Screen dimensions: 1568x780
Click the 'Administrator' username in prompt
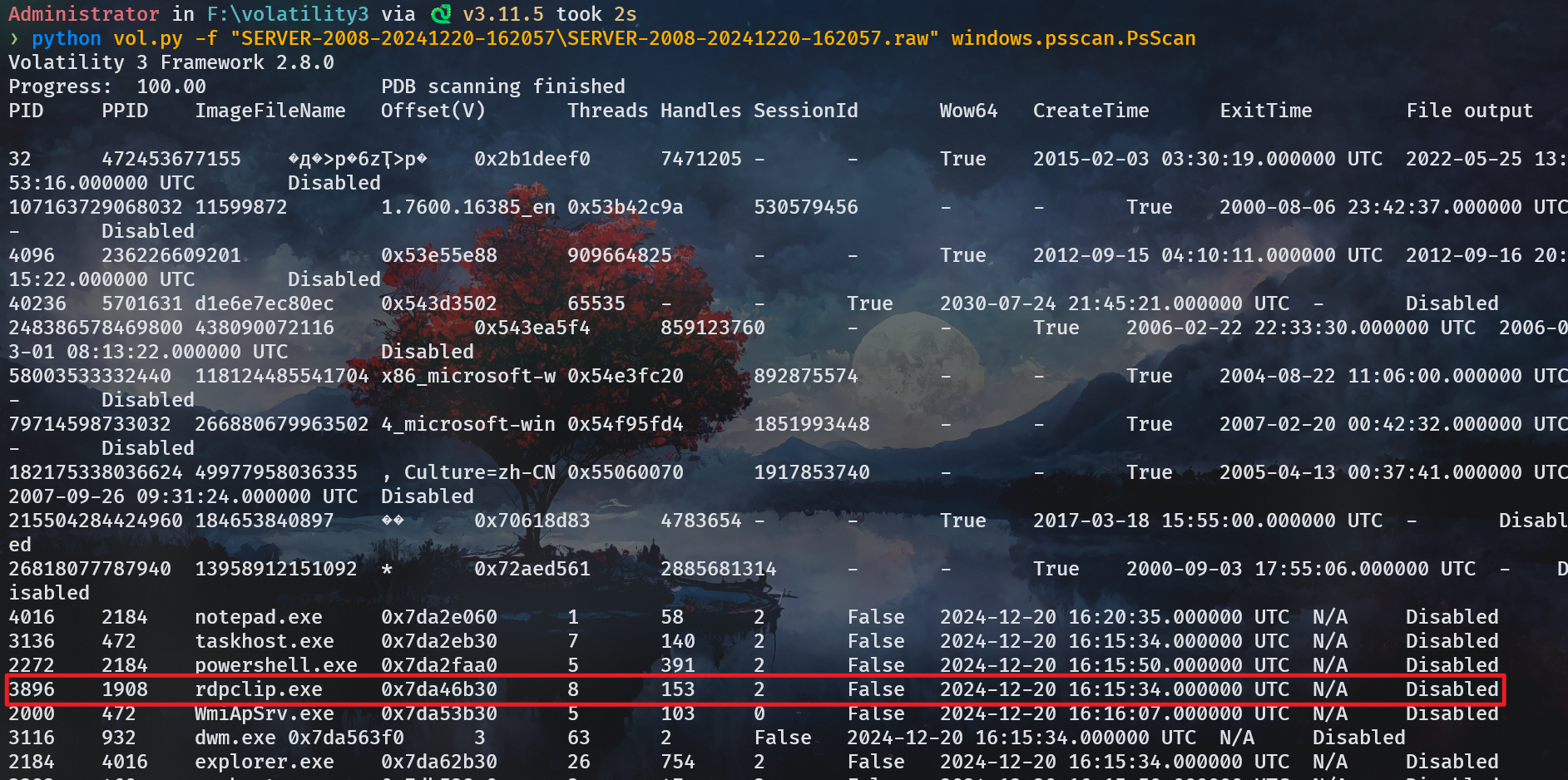[84, 14]
